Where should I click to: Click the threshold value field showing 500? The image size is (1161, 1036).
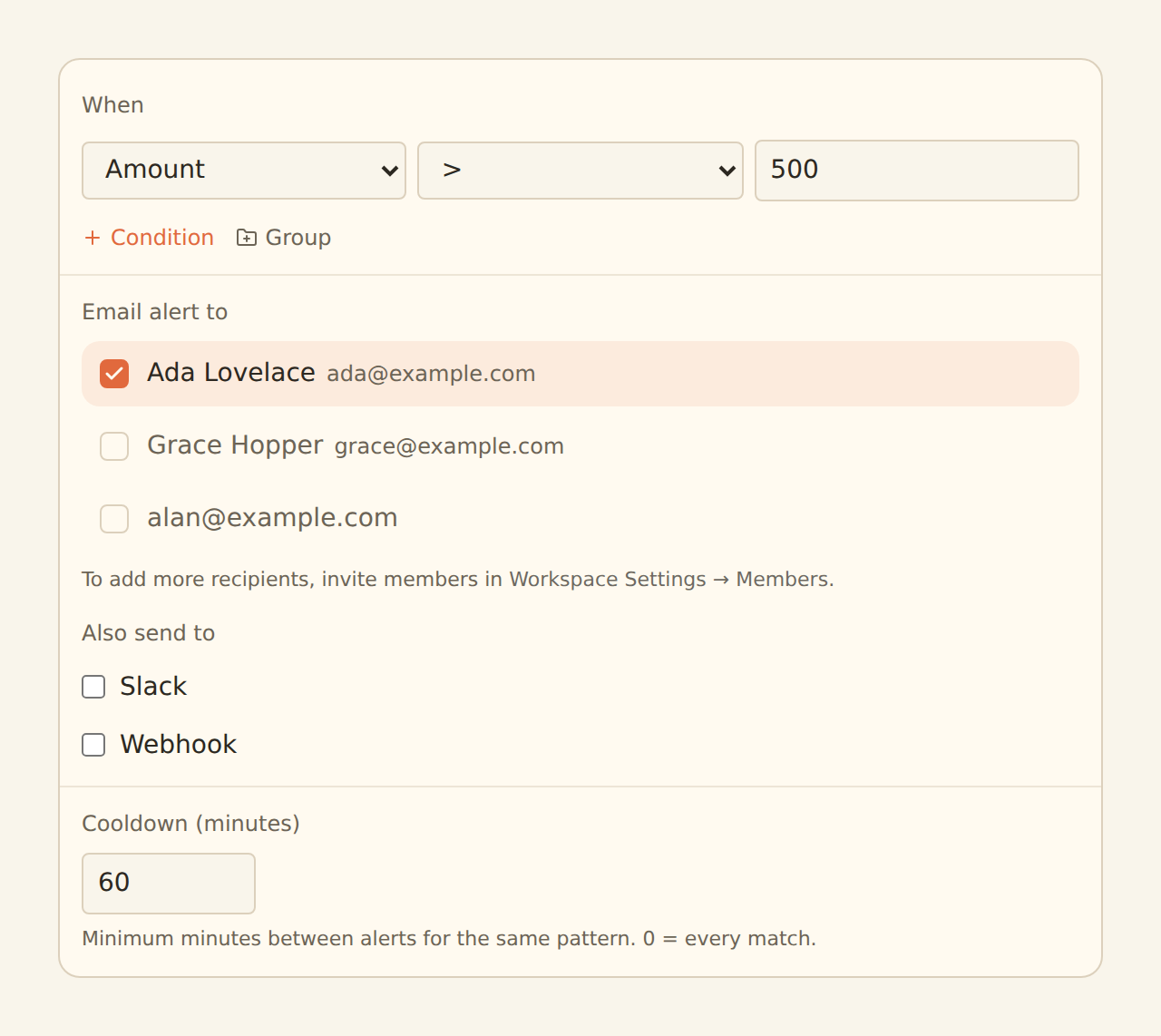tap(917, 171)
